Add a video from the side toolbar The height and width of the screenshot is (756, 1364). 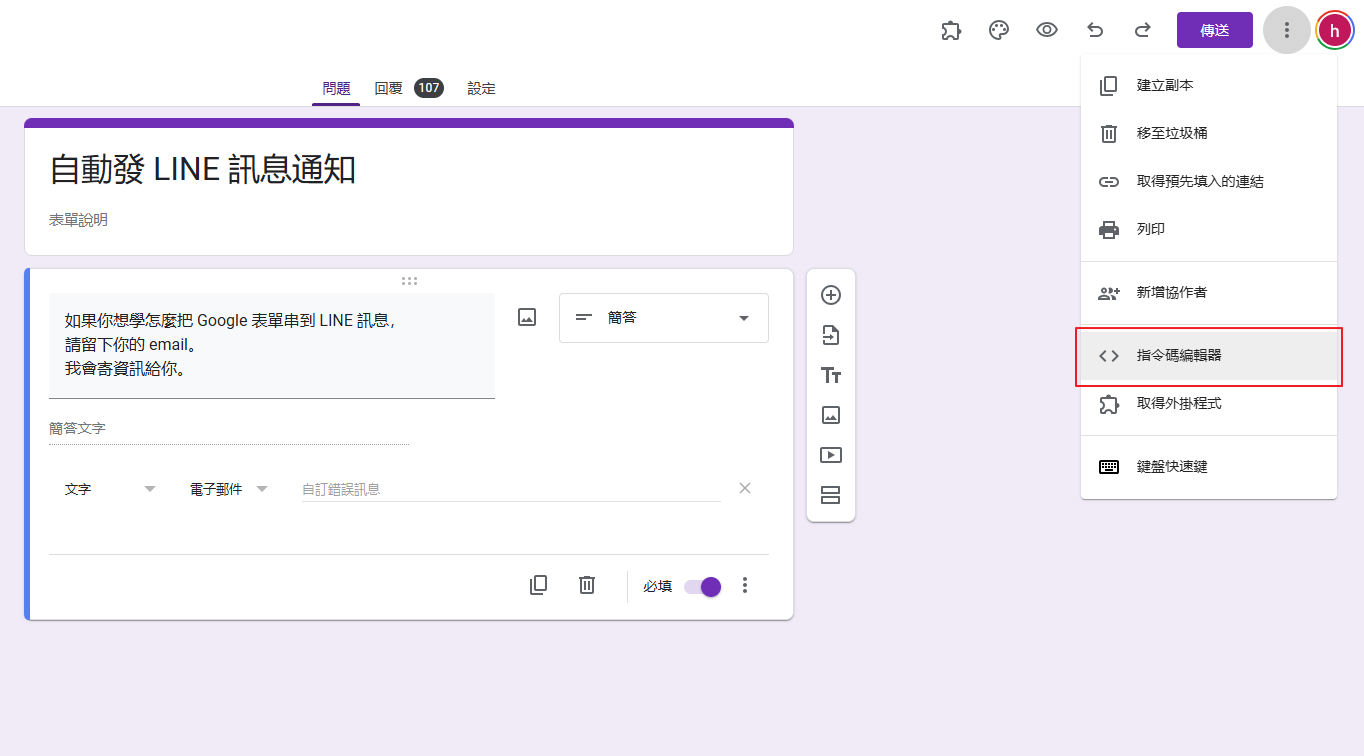(x=831, y=455)
